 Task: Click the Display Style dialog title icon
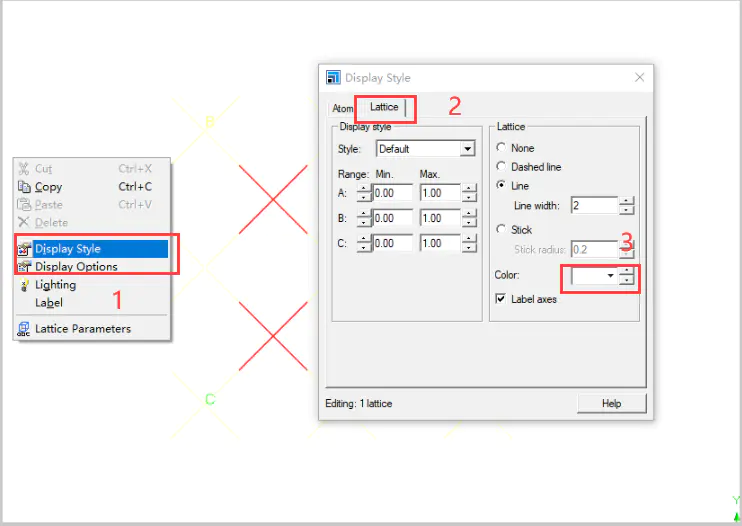333,77
